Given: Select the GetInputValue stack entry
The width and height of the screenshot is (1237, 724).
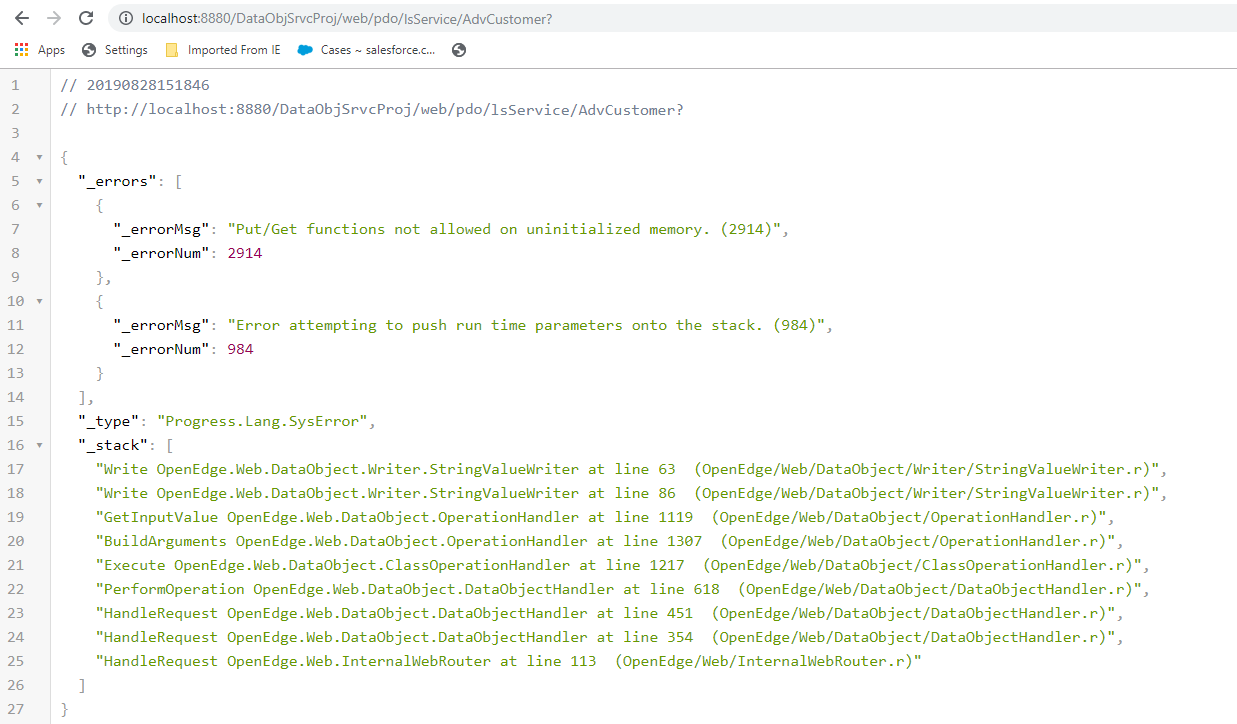Looking at the screenshot, I should tap(601, 517).
